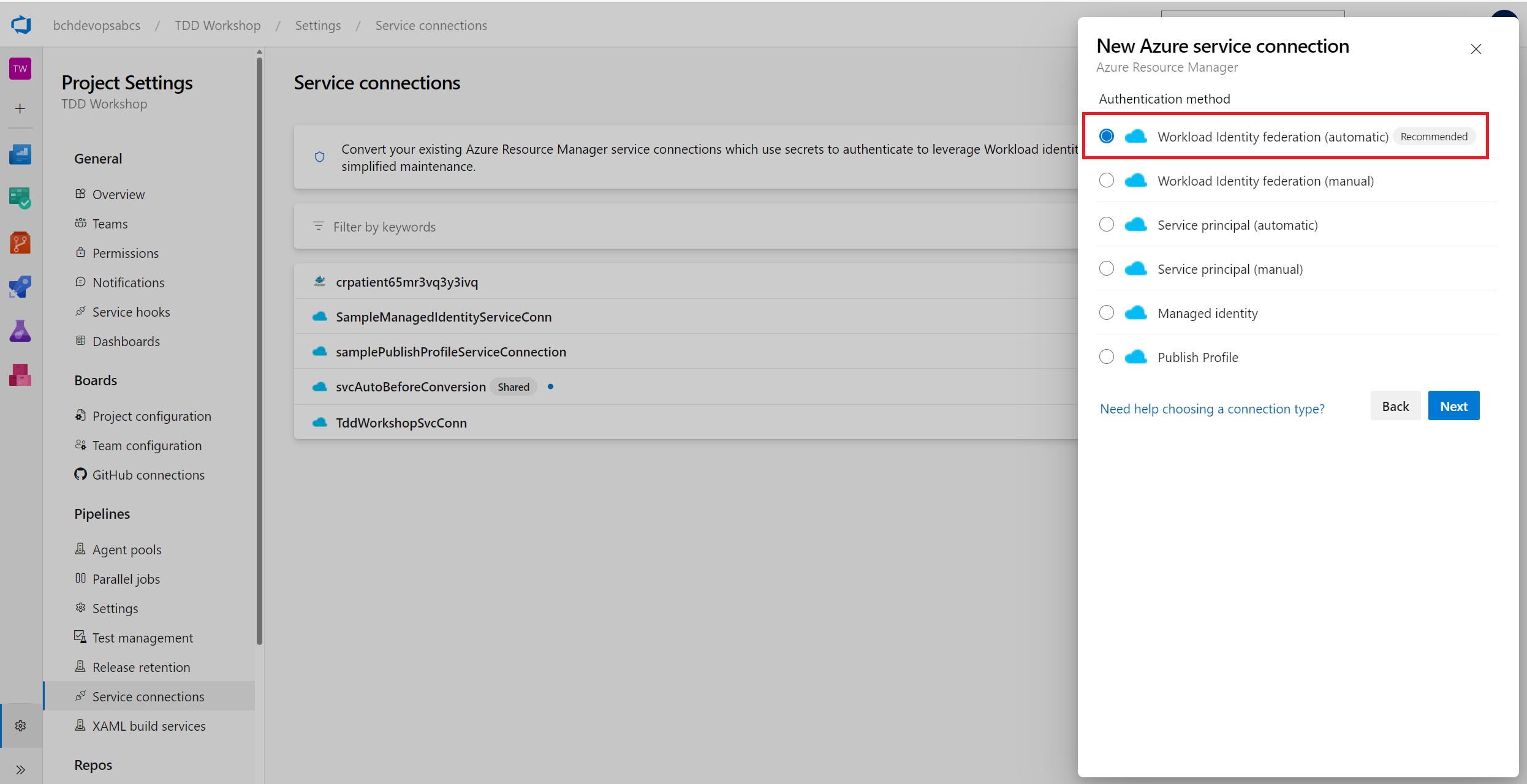Click the plus icon in sidebar
Viewport: 1527px width, 784px height.
coord(20,109)
